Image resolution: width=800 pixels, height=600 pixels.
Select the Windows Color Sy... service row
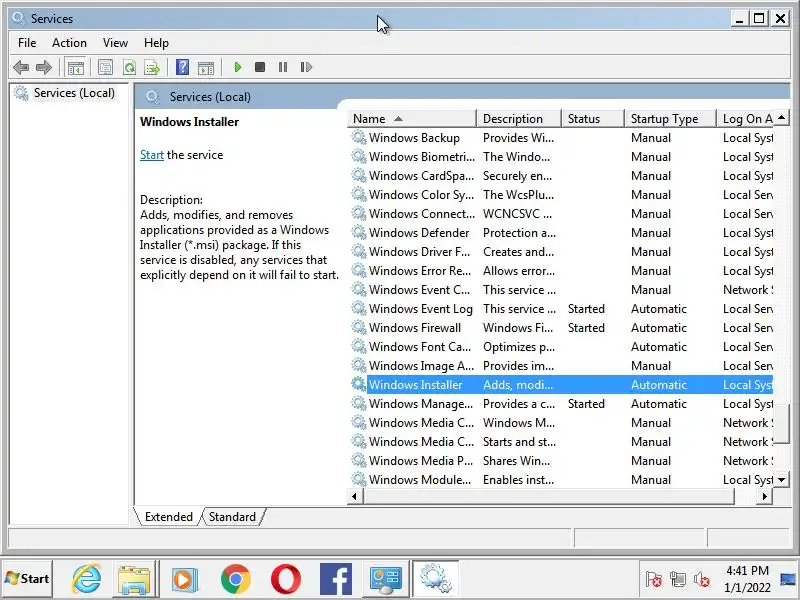pyautogui.click(x=562, y=194)
